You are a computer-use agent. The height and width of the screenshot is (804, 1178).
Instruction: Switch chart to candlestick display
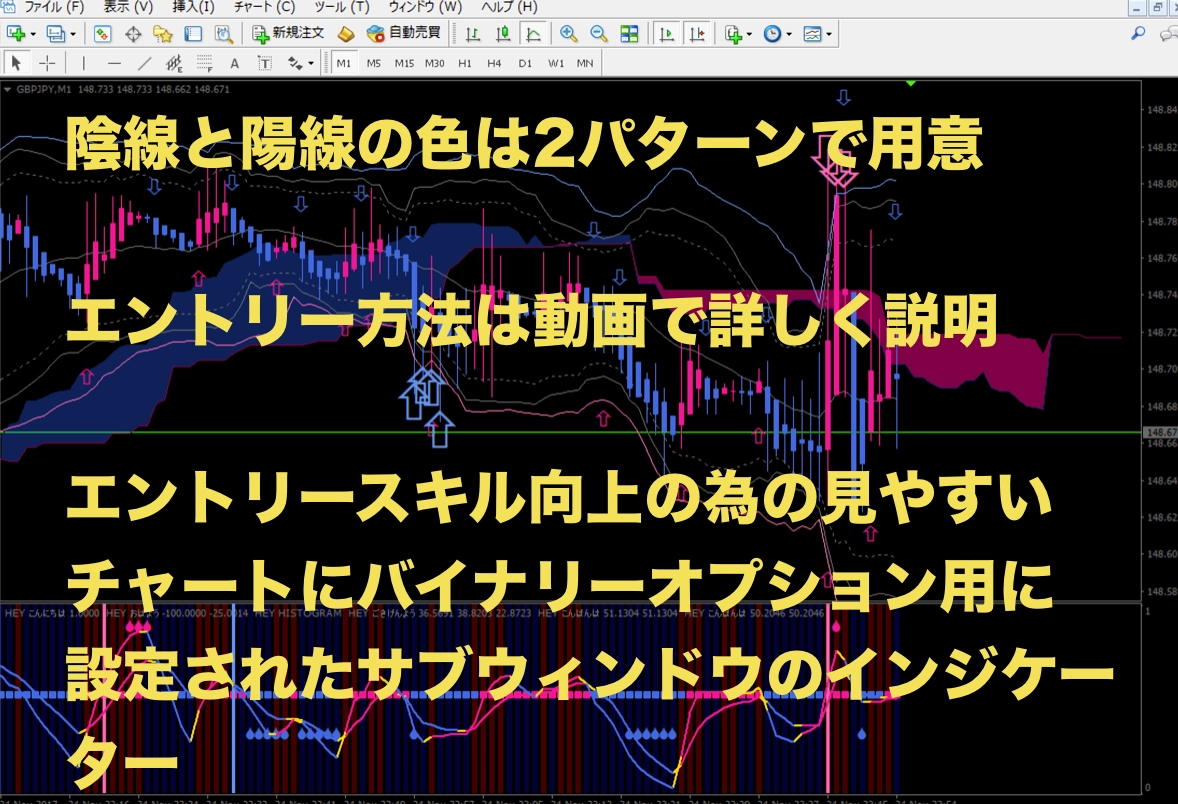[503, 33]
